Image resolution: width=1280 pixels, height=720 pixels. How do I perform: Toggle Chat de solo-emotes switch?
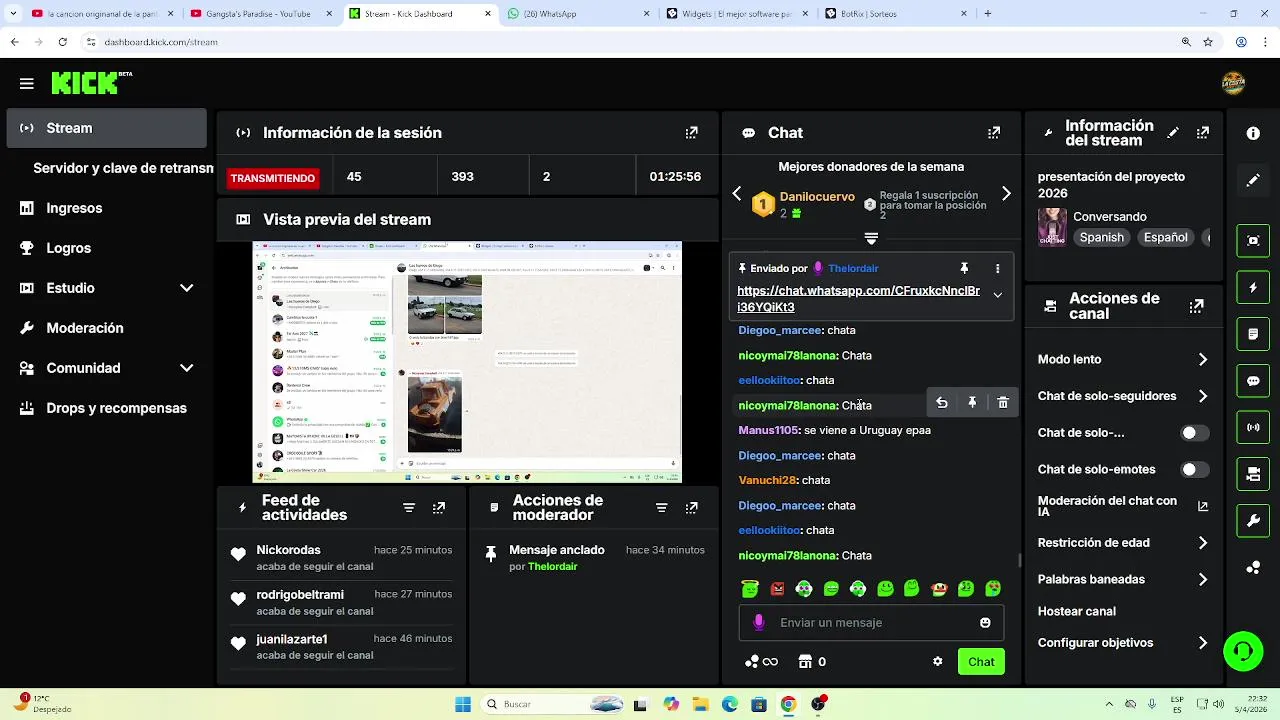(x=1194, y=469)
